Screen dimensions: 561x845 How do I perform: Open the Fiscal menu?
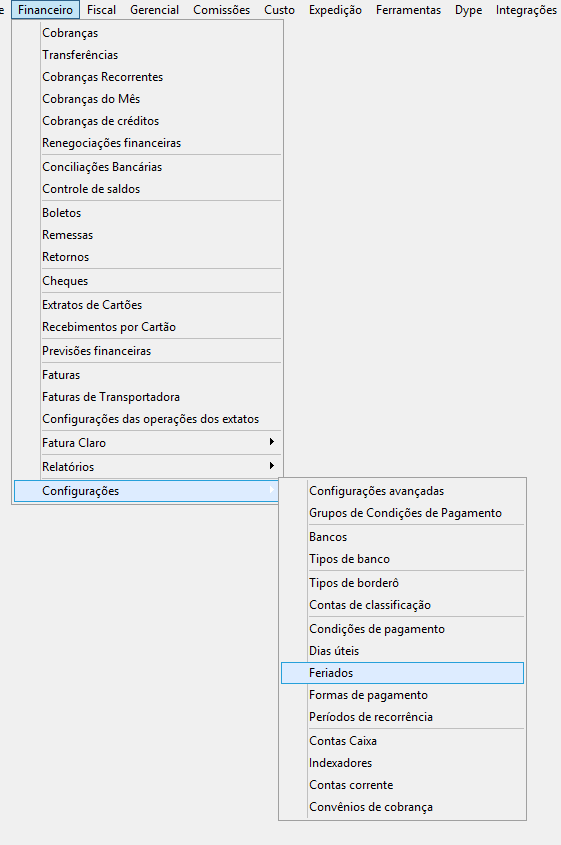[101, 10]
